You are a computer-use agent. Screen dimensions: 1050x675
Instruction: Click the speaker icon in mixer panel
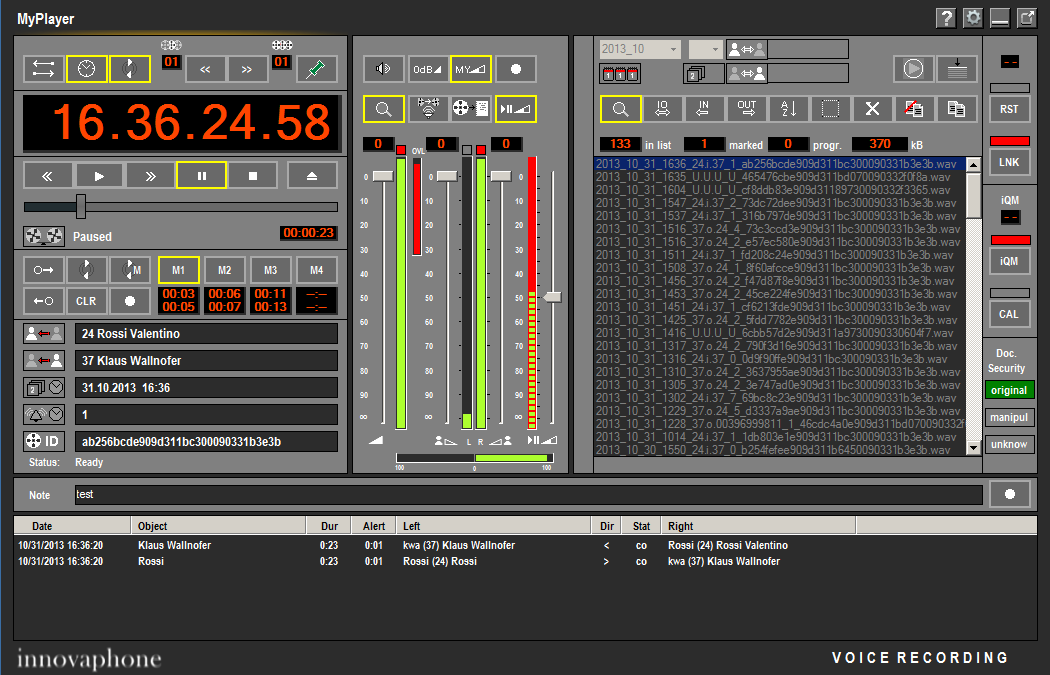click(x=383, y=69)
